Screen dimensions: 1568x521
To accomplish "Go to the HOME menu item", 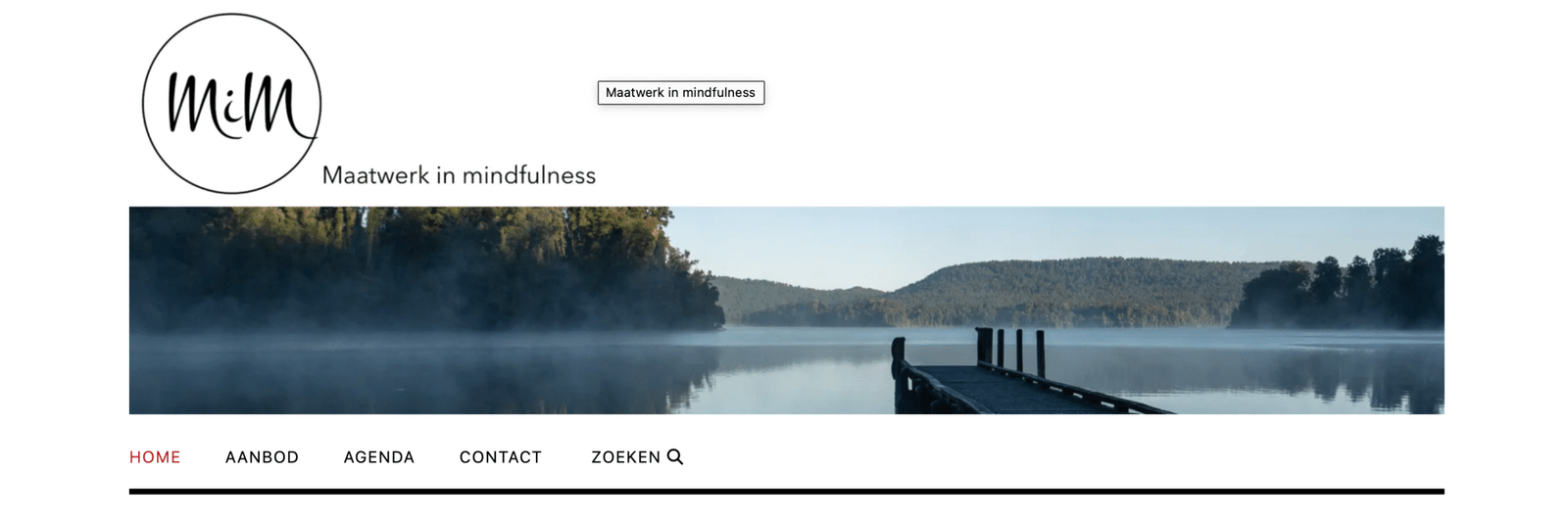I will [x=155, y=457].
